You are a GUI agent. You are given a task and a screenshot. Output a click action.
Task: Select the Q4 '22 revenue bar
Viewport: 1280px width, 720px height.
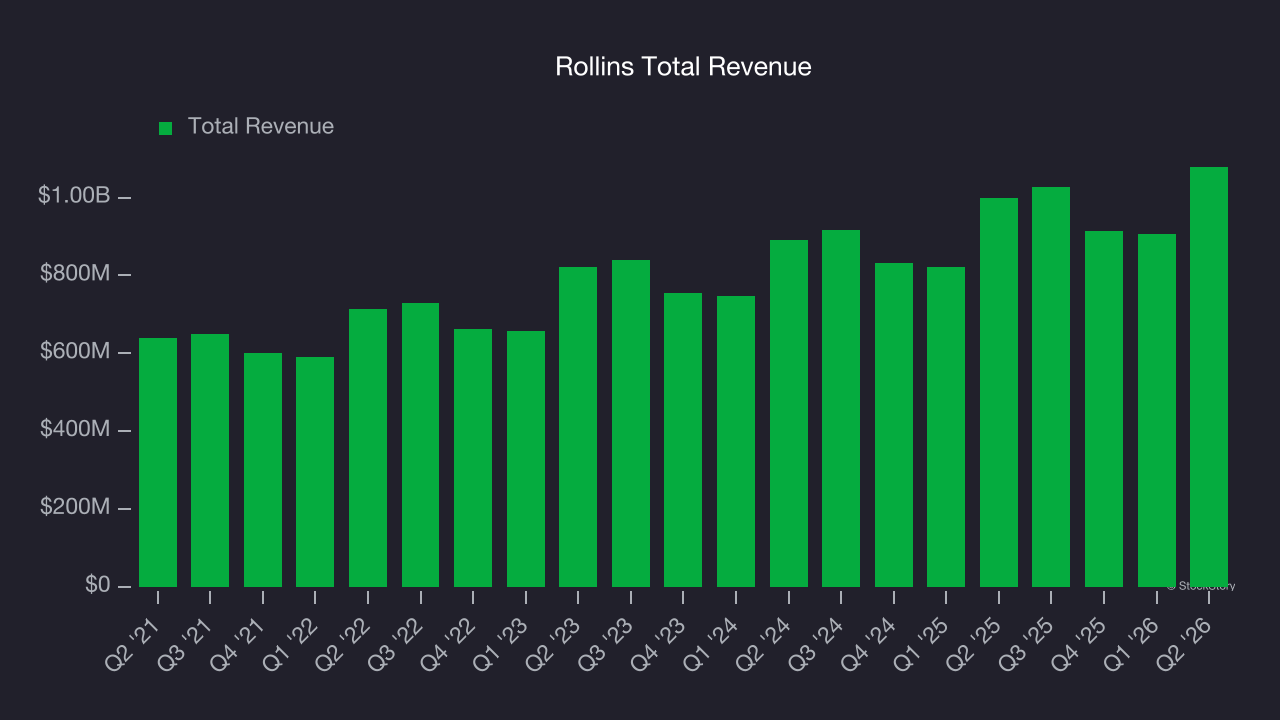pyautogui.click(x=473, y=458)
